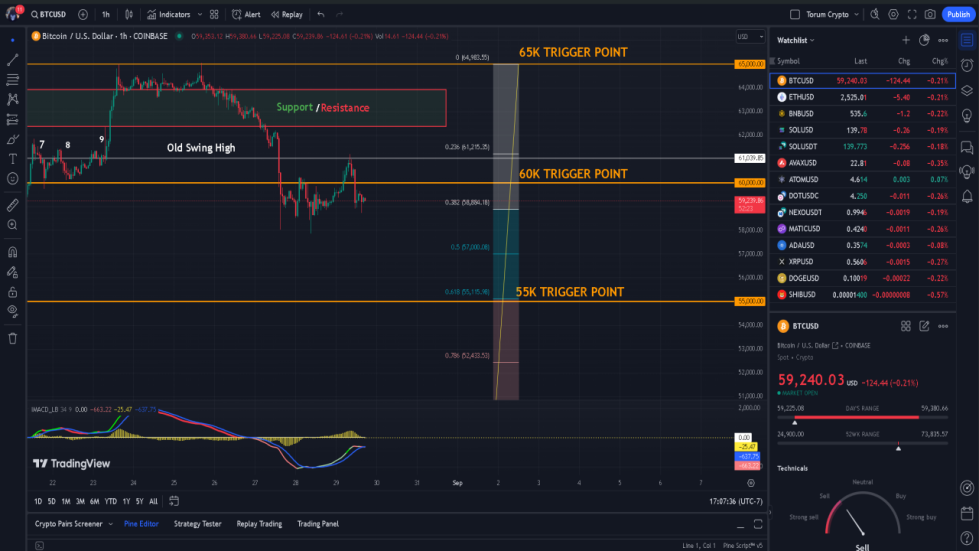The image size is (979, 551).
Task: Remove drawings with trash icon
Action: [x=12, y=338]
